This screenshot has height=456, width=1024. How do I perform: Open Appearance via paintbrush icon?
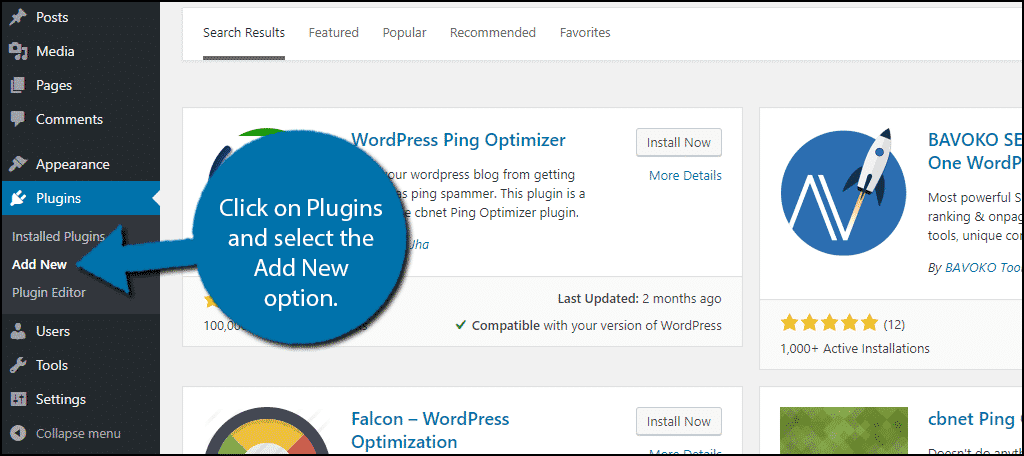click(x=19, y=164)
